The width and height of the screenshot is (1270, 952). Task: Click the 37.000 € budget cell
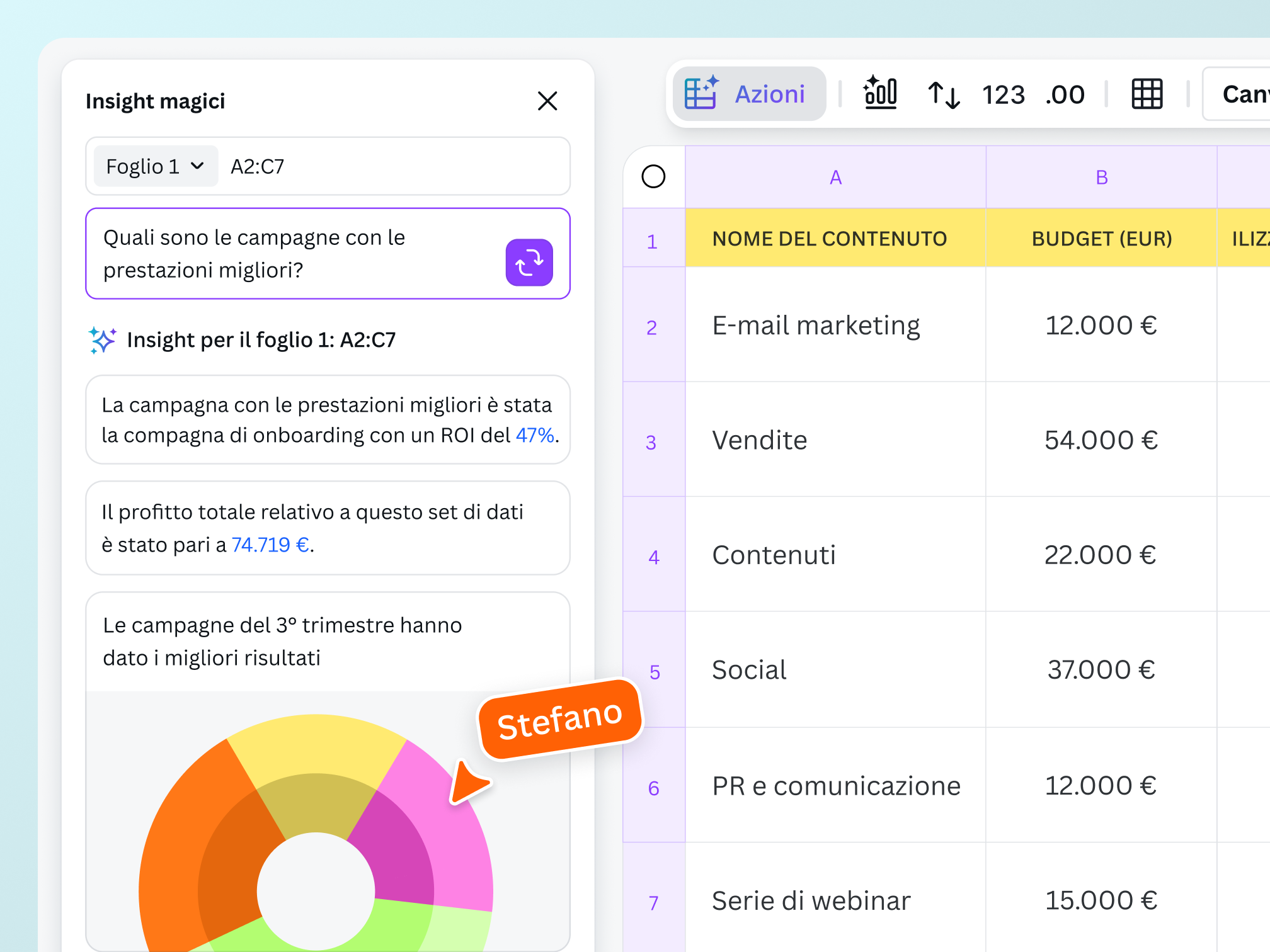click(x=1102, y=669)
